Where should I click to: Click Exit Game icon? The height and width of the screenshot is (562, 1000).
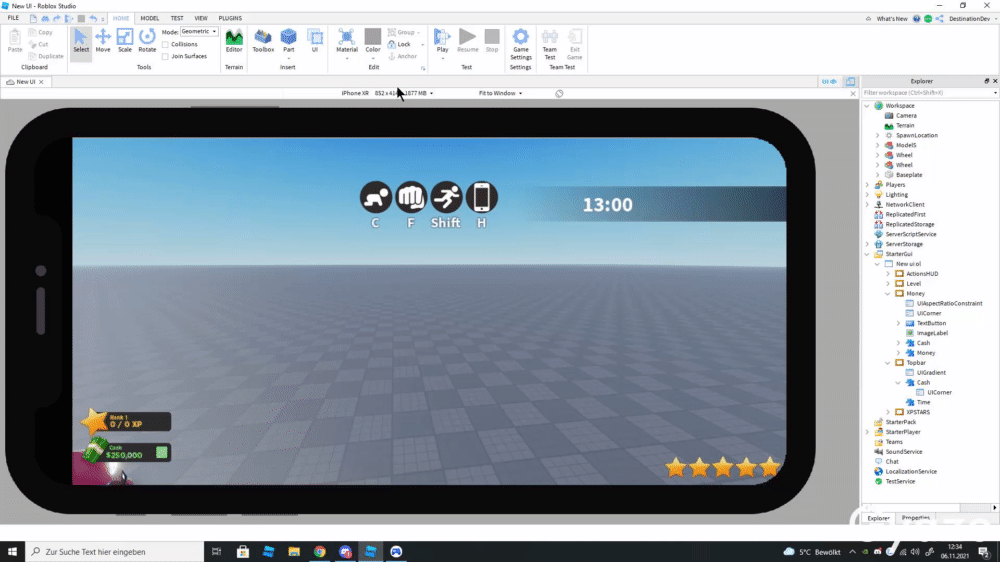tap(575, 44)
